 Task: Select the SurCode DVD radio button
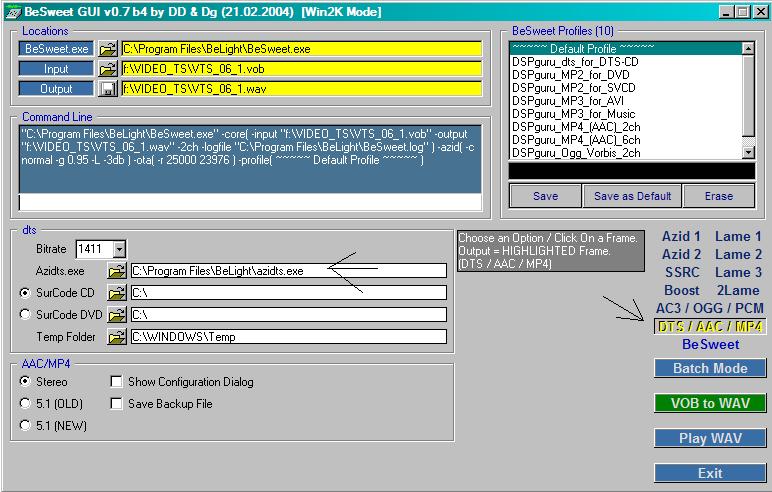coord(25,314)
